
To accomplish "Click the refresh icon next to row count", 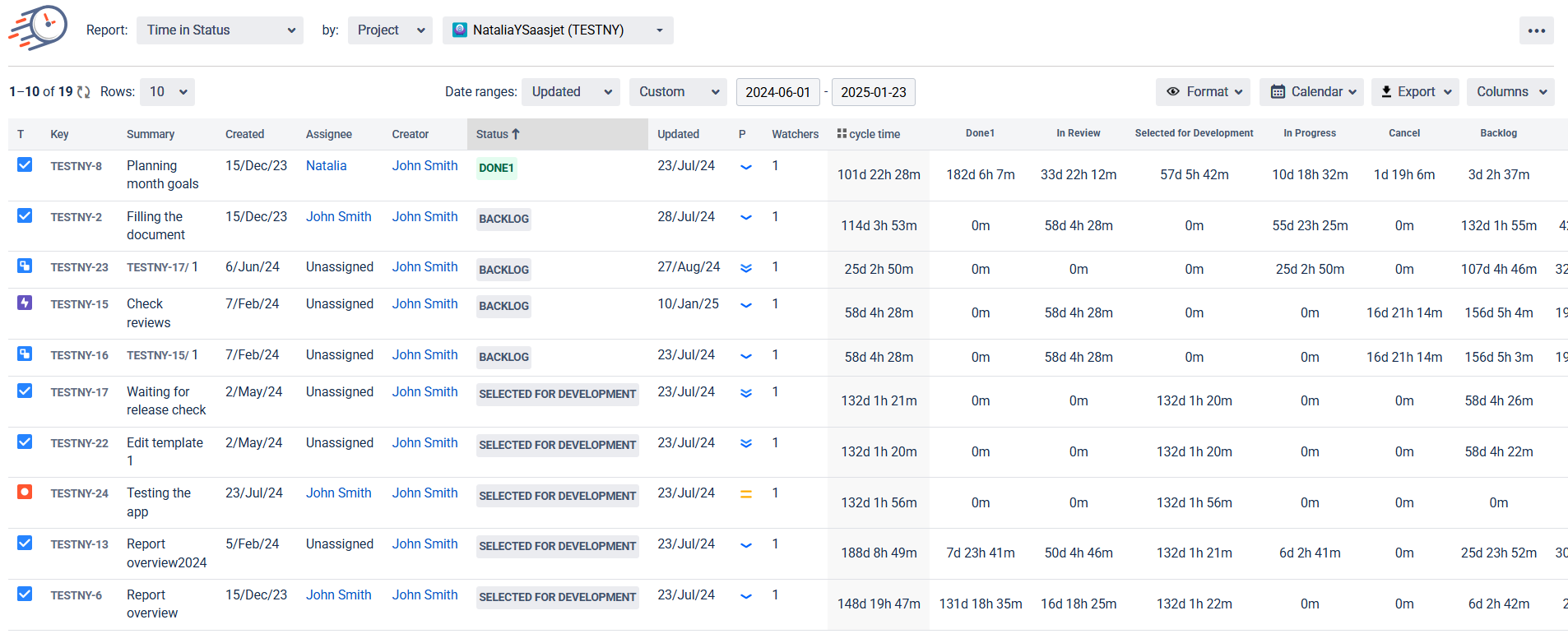I will (84, 92).
